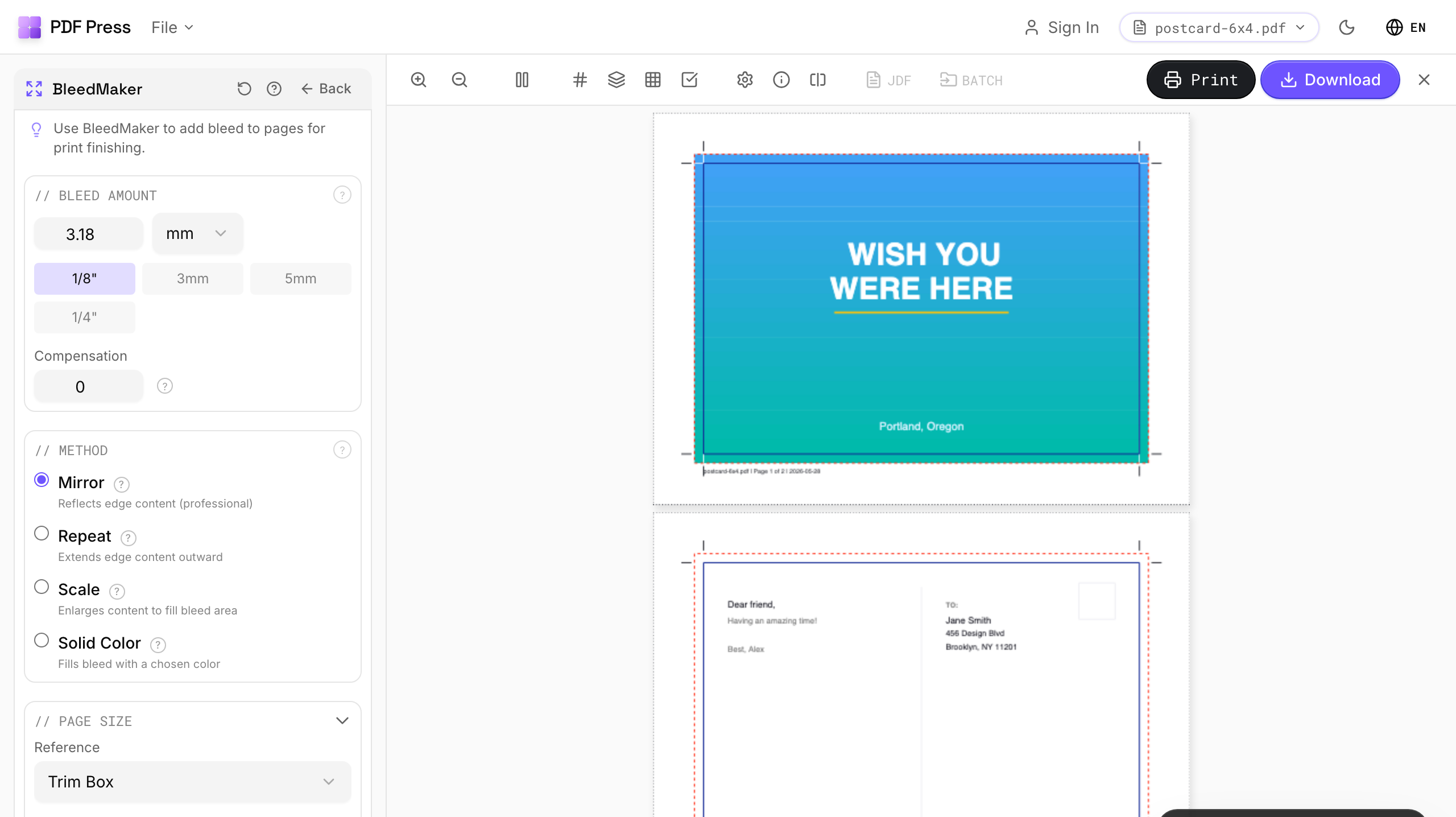Reset BleedMaker settings with the undo icon
The image size is (1456, 817).
pos(245,89)
